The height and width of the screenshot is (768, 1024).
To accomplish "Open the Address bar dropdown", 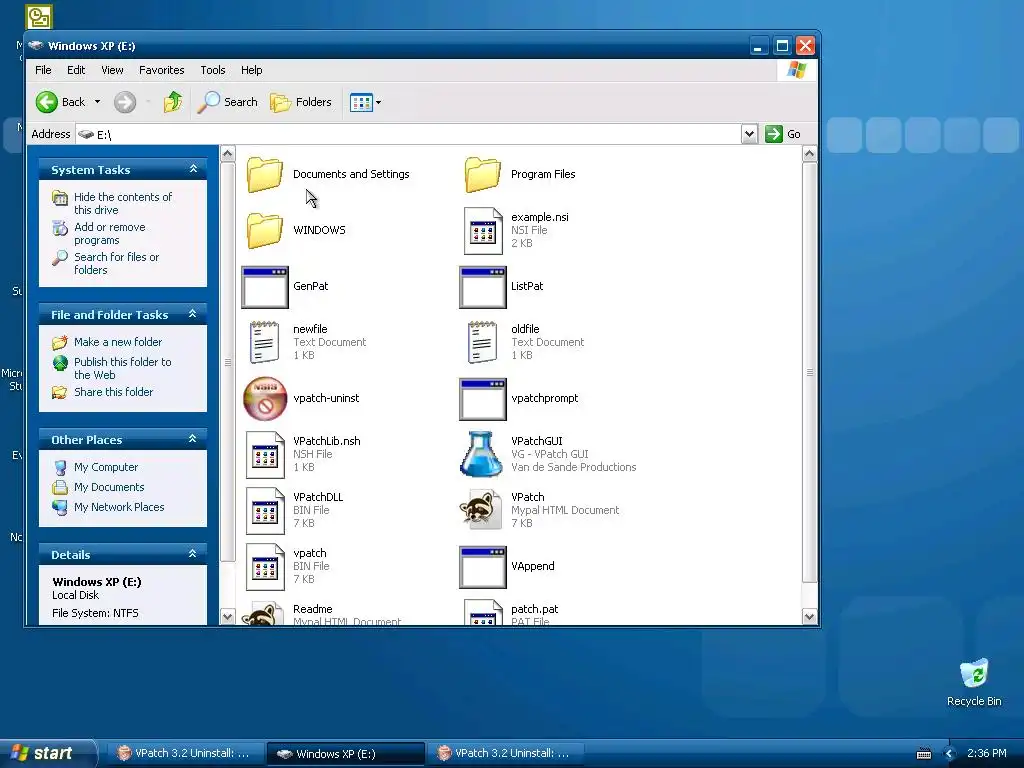I will 749,134.
